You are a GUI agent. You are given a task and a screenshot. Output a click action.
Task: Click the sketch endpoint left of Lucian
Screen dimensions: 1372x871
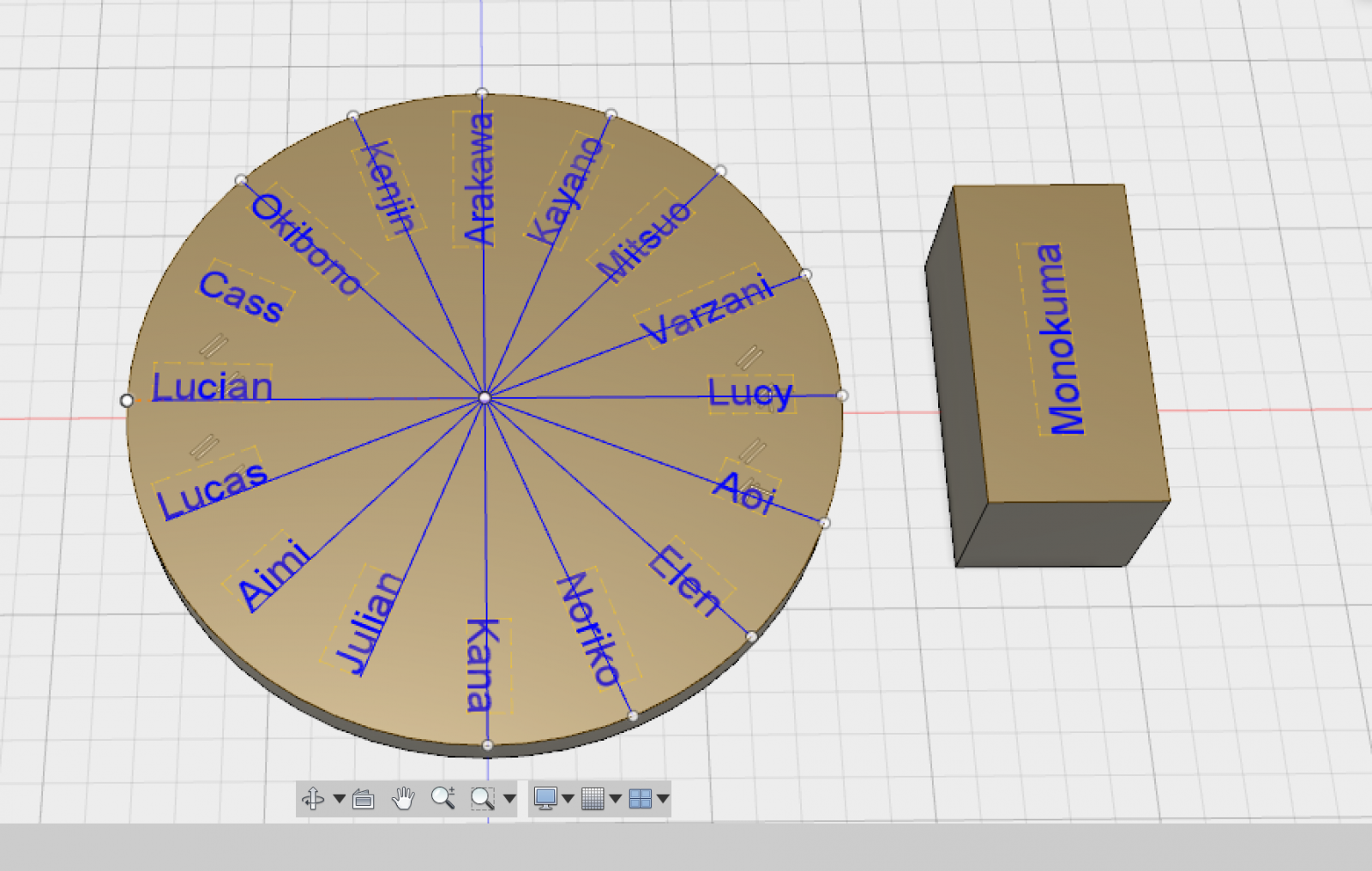click(x=127, y=400)
